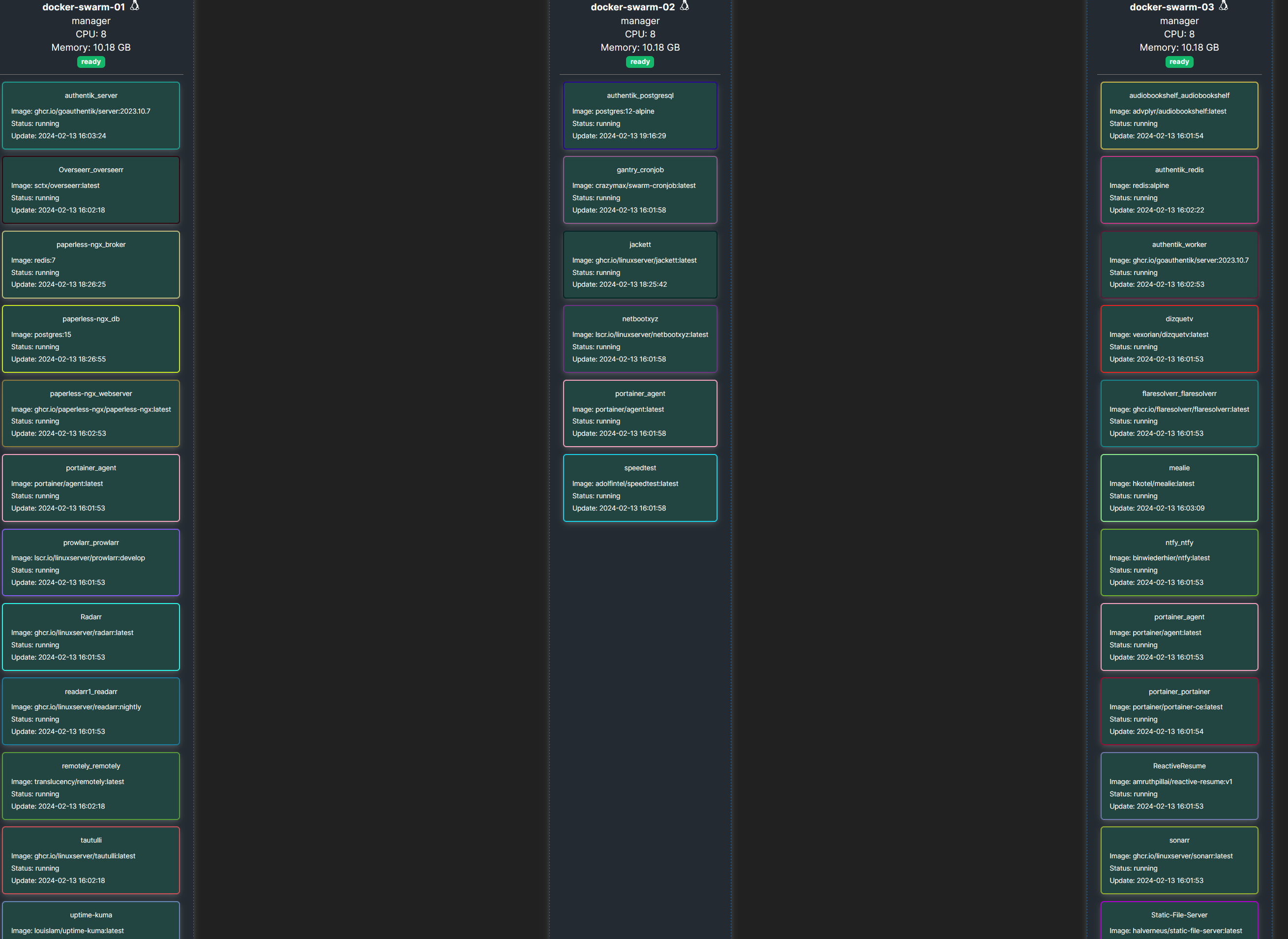Select the uptime-kuma card title

coord(91,914)
